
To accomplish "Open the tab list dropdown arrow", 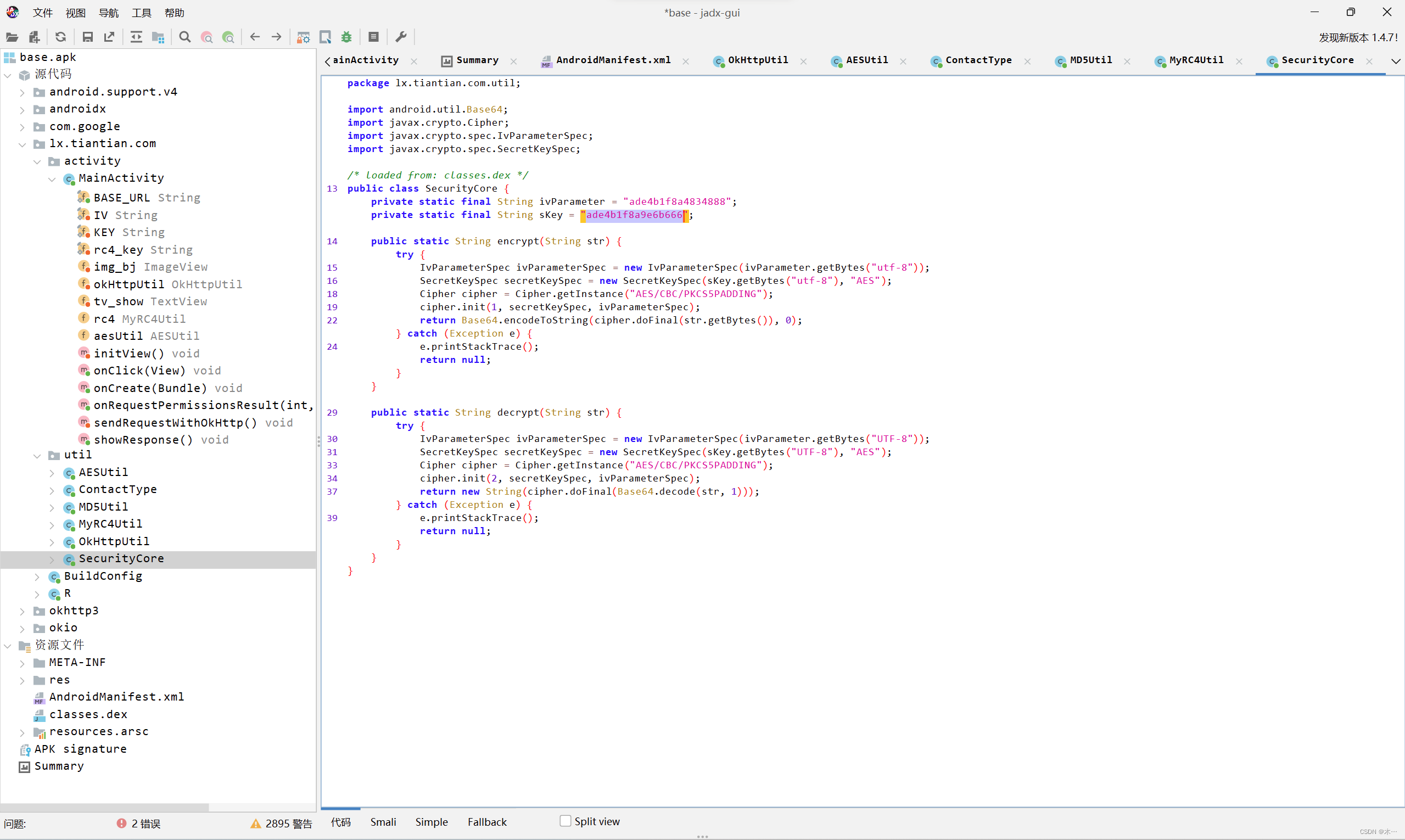I will (x=1395, y=61).
